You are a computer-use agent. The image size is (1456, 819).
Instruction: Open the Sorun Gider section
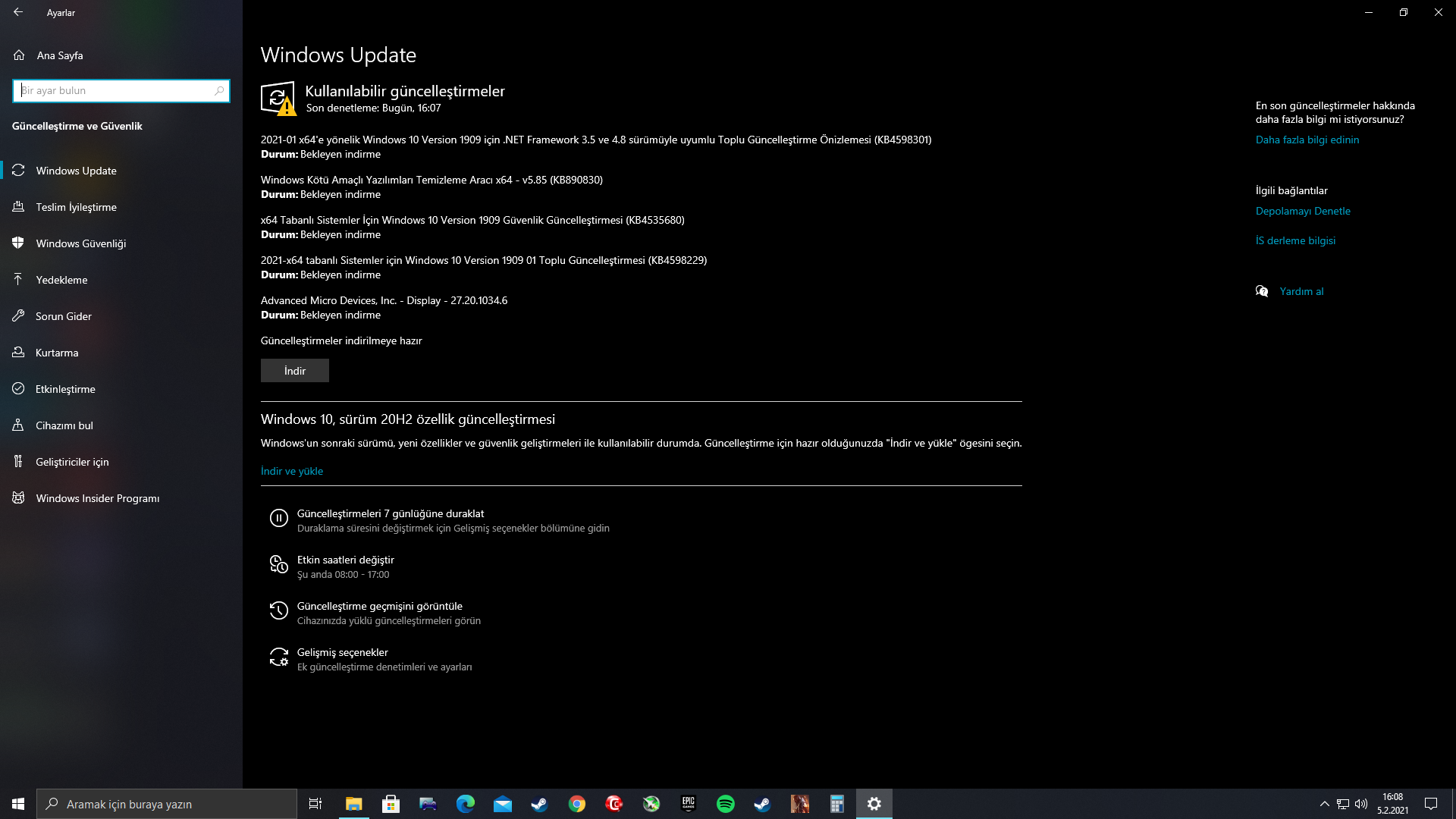pyautogui.click(x=63, y=316)
